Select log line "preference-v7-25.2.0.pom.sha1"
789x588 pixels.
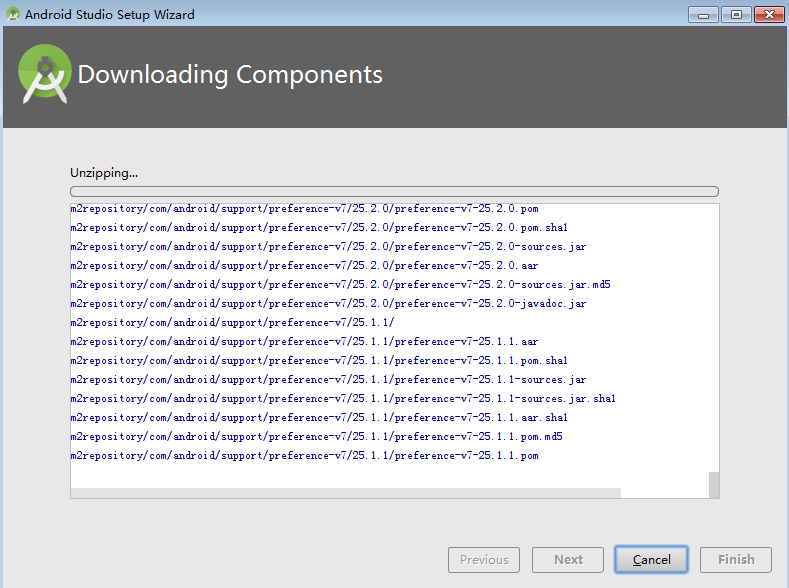319,228
